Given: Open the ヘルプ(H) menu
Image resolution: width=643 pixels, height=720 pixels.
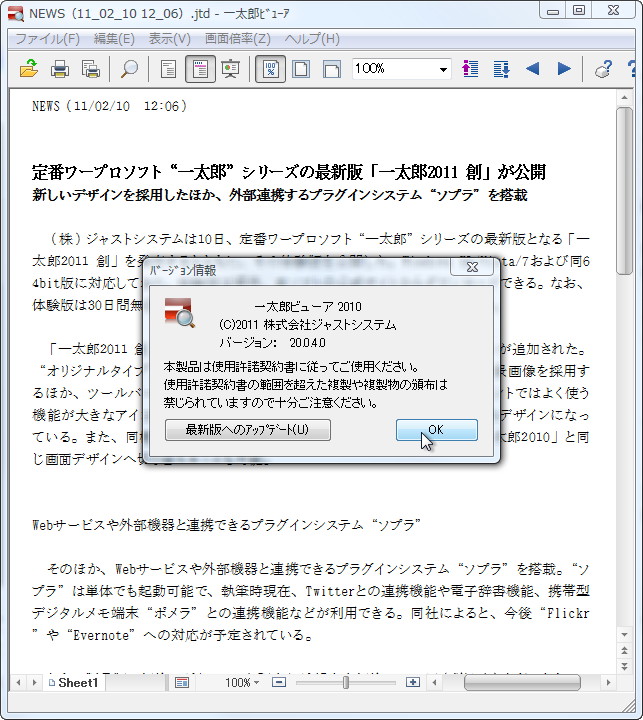Looking at the screenshot, I should click(x=312, y=39).
